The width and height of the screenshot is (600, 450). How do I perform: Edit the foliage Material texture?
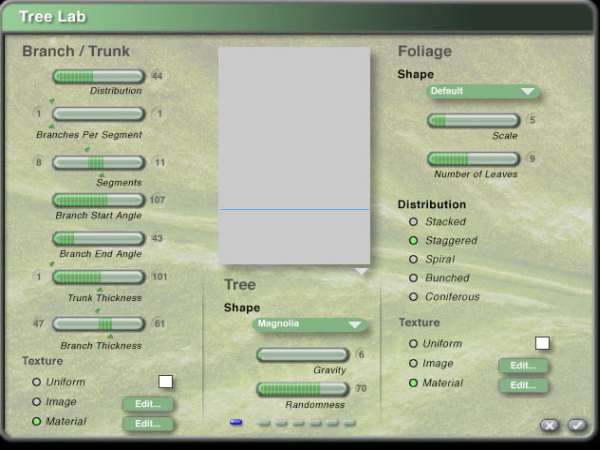pyautogui.click(x=523, y=385)
